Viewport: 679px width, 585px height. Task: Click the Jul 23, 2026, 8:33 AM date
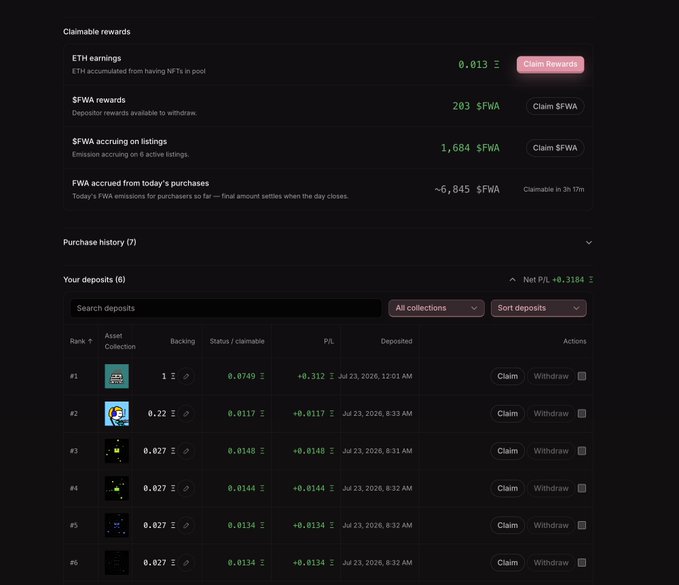pos(377,414)
